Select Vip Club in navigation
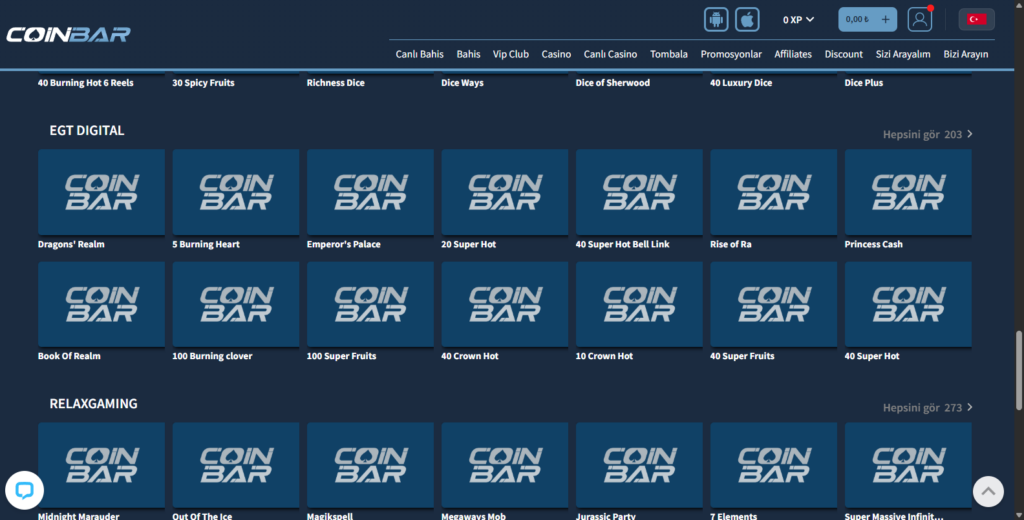1024x520 pixels. click(x=511, y=54)
